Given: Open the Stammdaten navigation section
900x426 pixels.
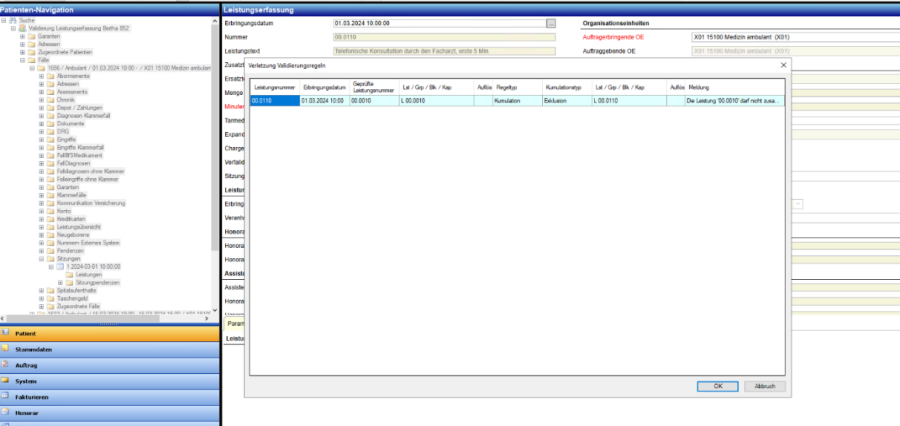Looking at the screenshot, I should click(x=110, y=348).
